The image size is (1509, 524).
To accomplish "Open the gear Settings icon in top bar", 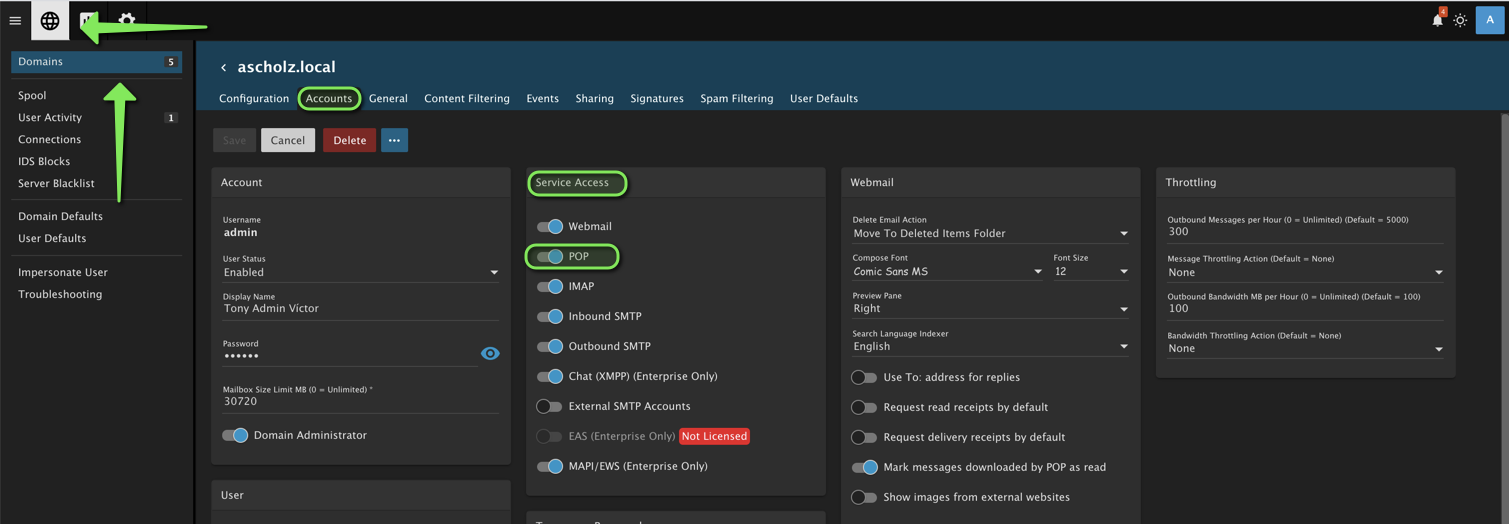I will click(x=127, y=20).
